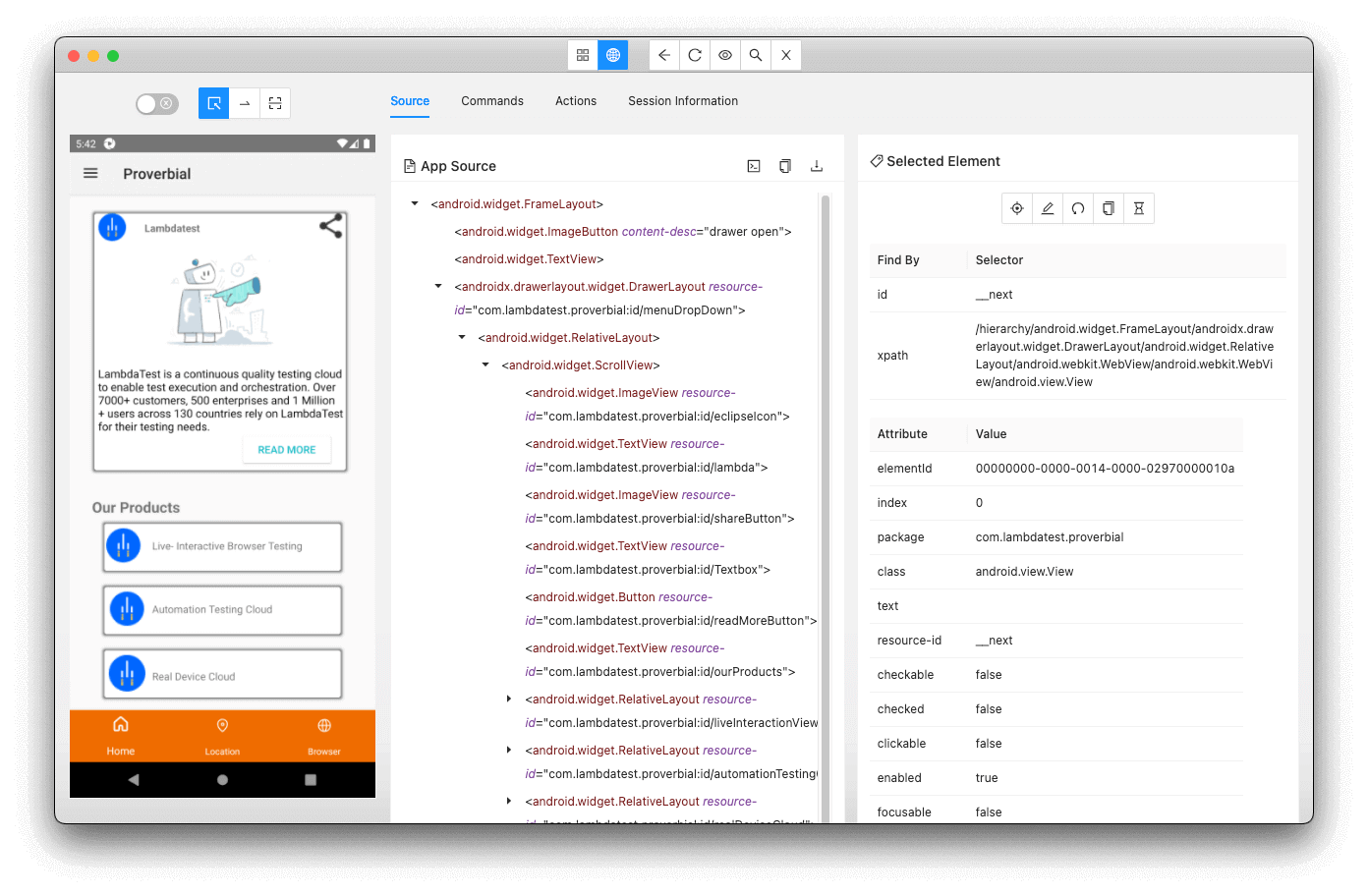The width and height of the screenshot is (1368, 896).
Task: Switch to native app context mode
Action: click(582, 55)
